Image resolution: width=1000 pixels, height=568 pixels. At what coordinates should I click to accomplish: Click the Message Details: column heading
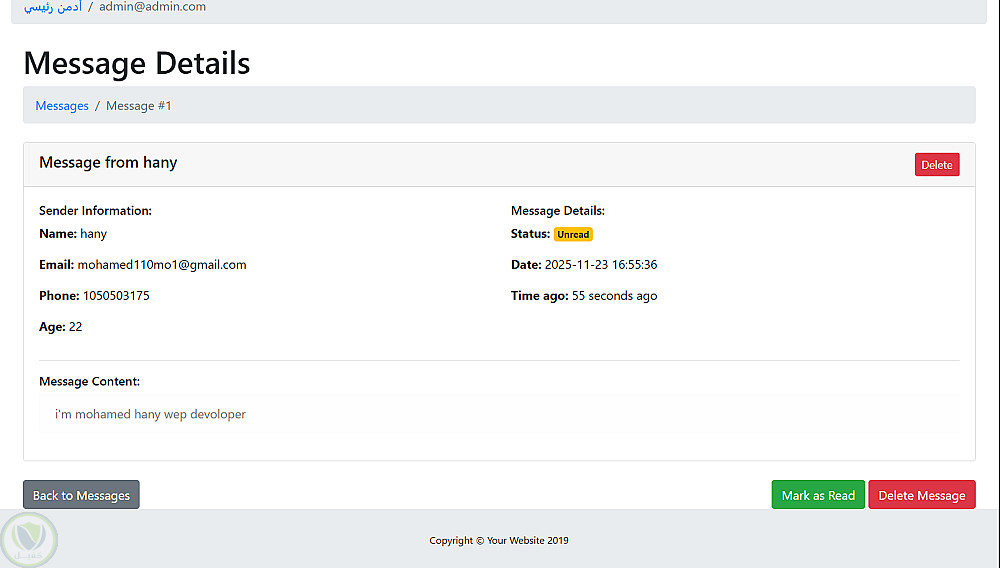coord(557,210)
